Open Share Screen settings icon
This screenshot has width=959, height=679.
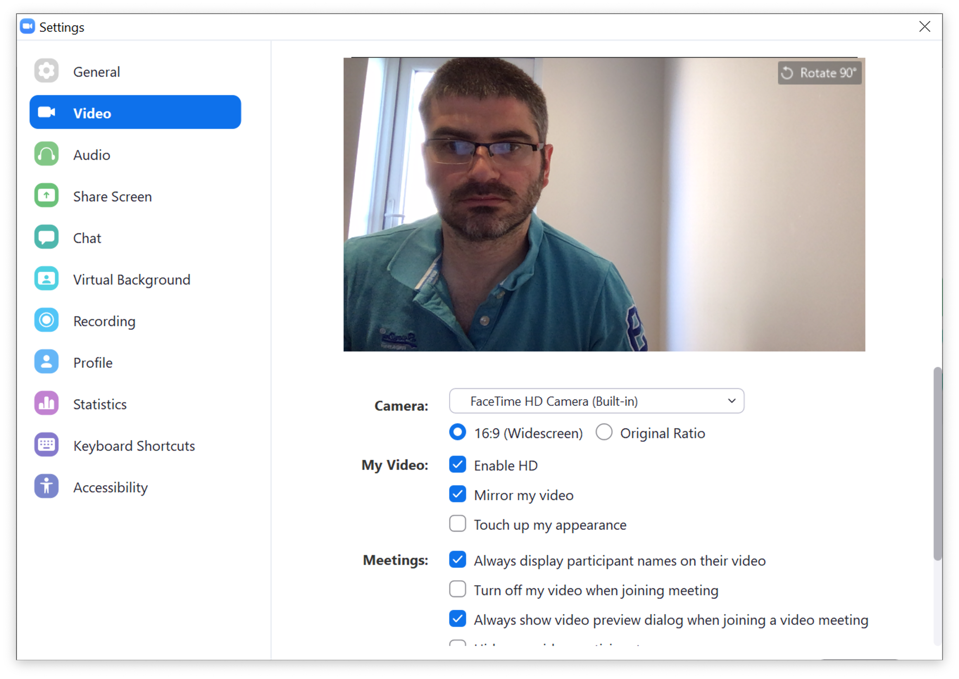coord(46,196)
